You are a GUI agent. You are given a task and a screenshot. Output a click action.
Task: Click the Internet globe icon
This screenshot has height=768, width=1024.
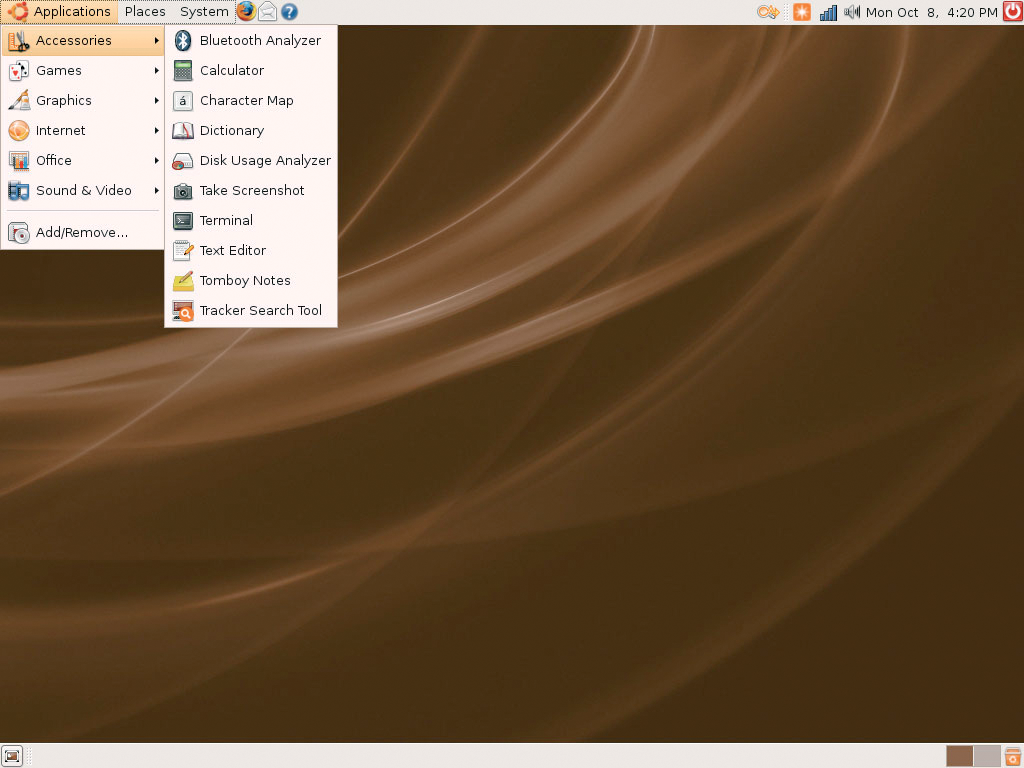19,131
